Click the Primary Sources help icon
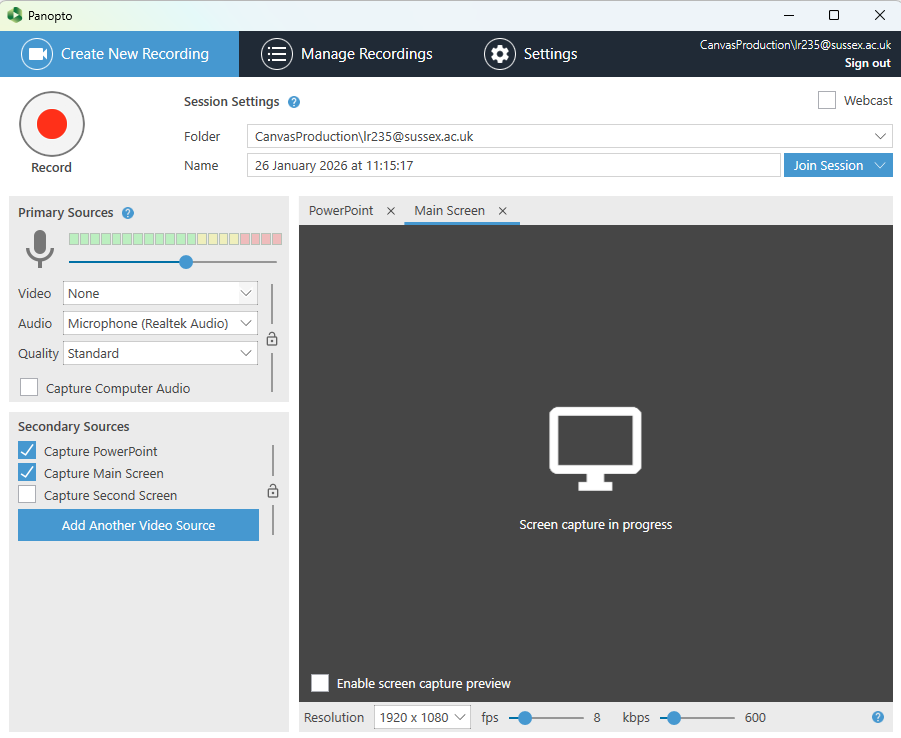901x738 pixels. pyautogui.click(x=128, y=213)
